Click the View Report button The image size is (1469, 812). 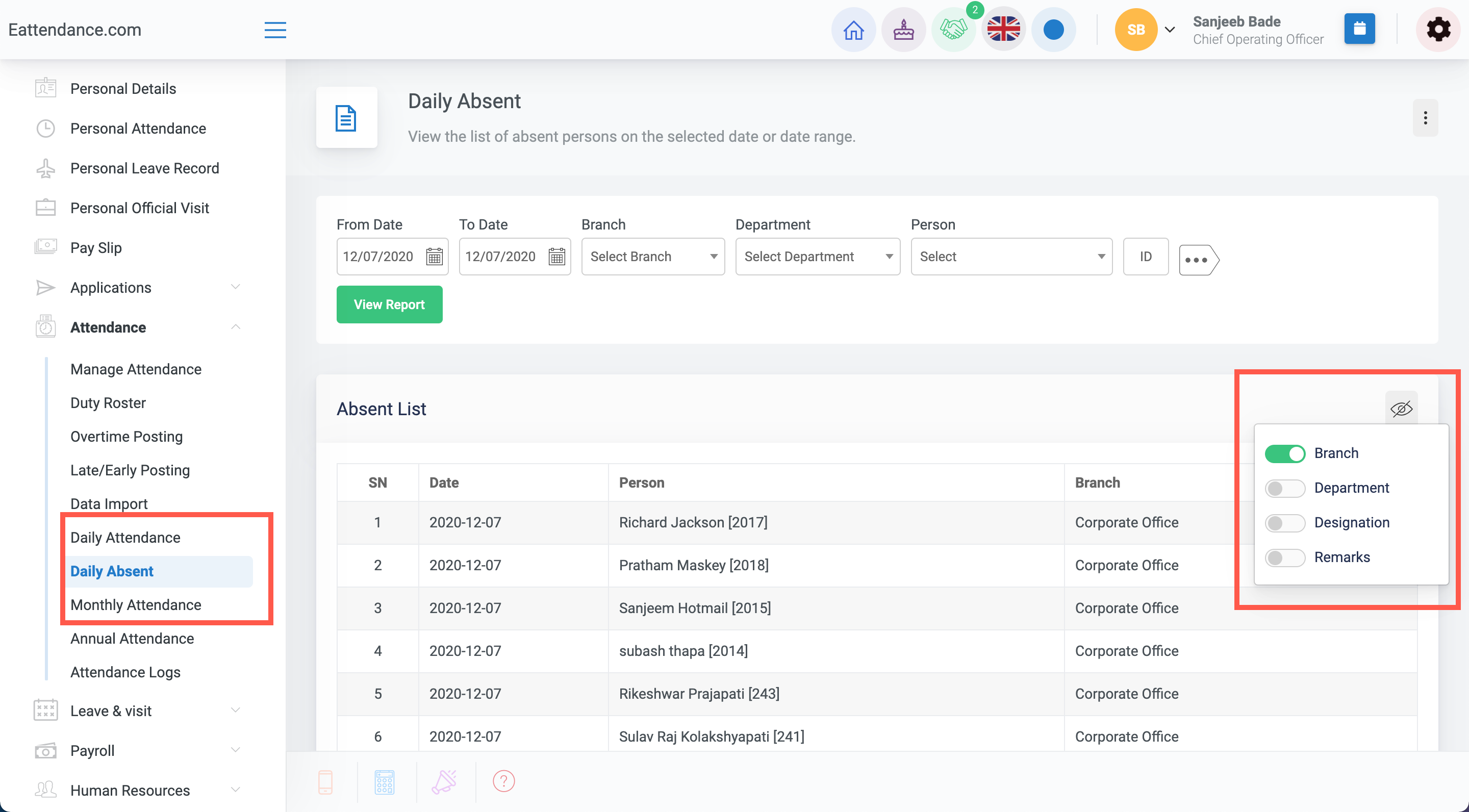389,304
